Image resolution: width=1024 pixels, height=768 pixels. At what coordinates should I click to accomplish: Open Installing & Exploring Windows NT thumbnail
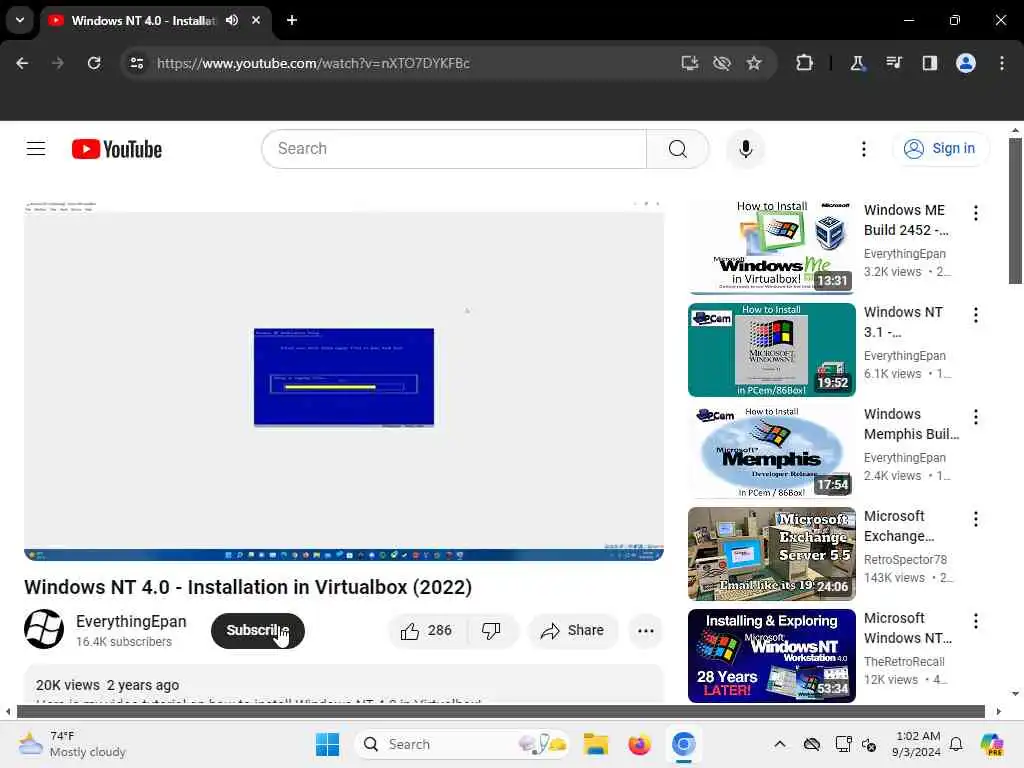(x=771, y=656)
